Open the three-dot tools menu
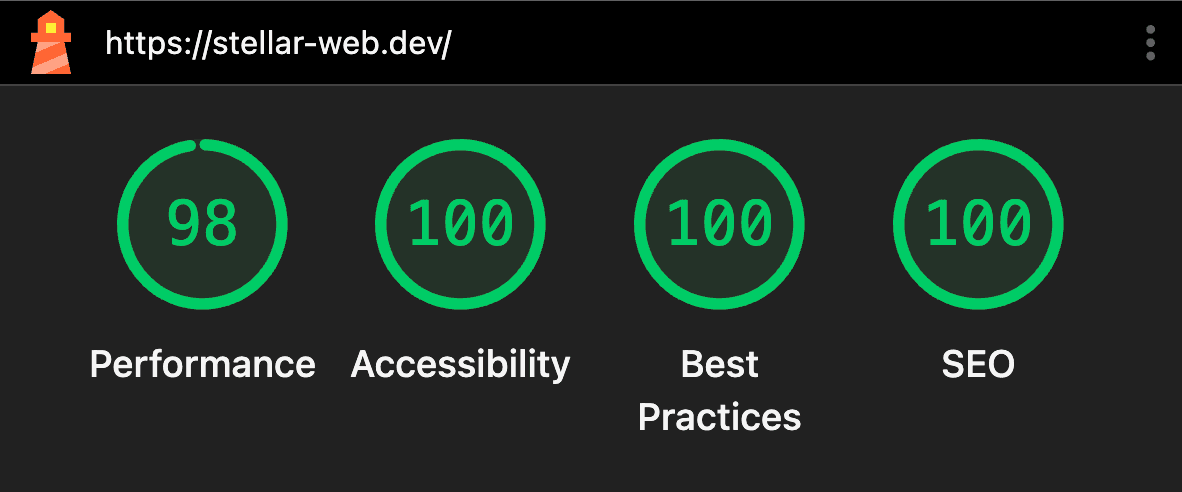Screen dimensions: 1182x492 click(x=1151, y=44)
